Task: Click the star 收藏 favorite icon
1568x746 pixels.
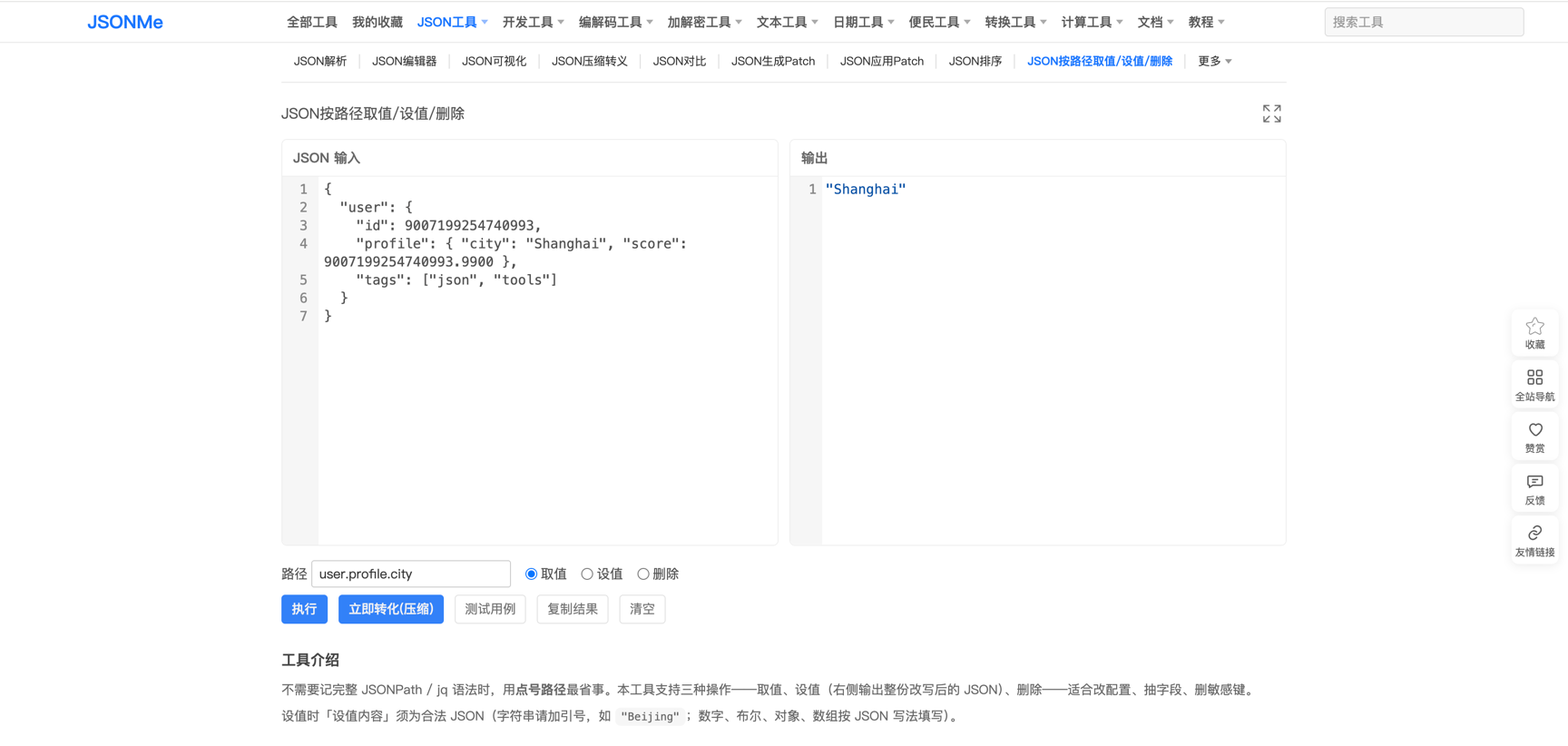Action: tap(1534, 333)
